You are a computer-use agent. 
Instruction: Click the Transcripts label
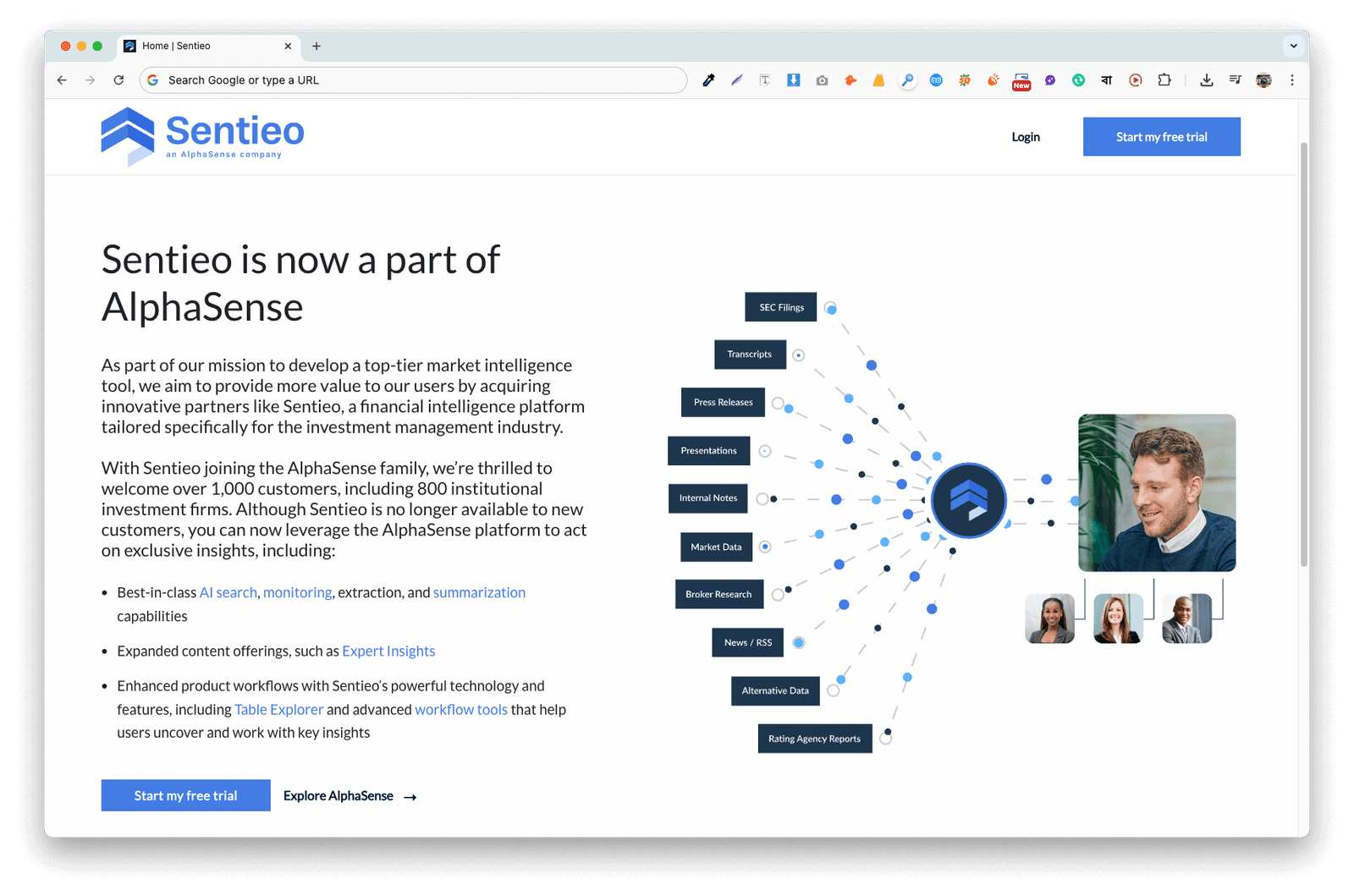(x=750, y=355)
